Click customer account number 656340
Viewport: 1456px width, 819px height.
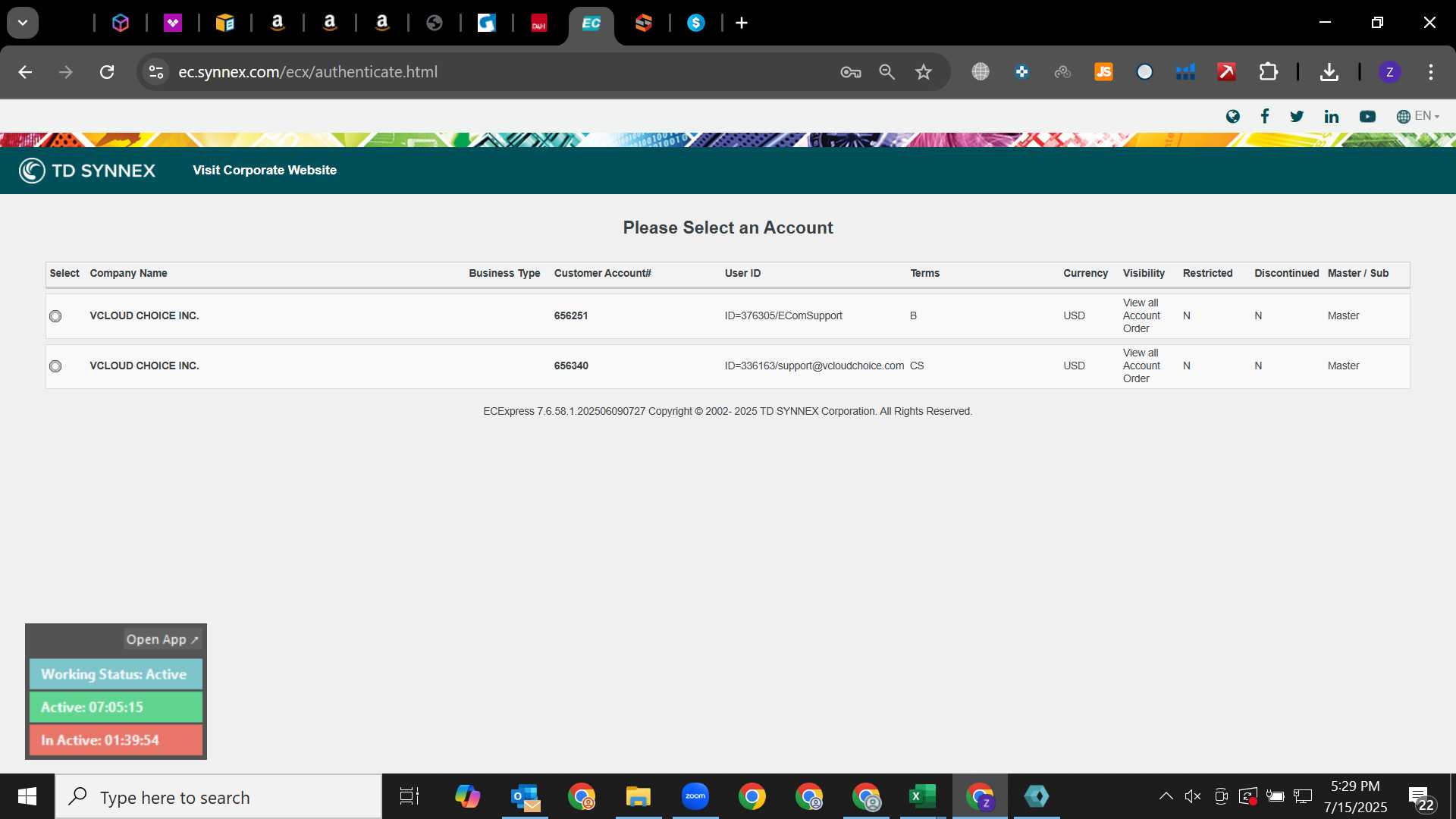[x=571, y=366]
